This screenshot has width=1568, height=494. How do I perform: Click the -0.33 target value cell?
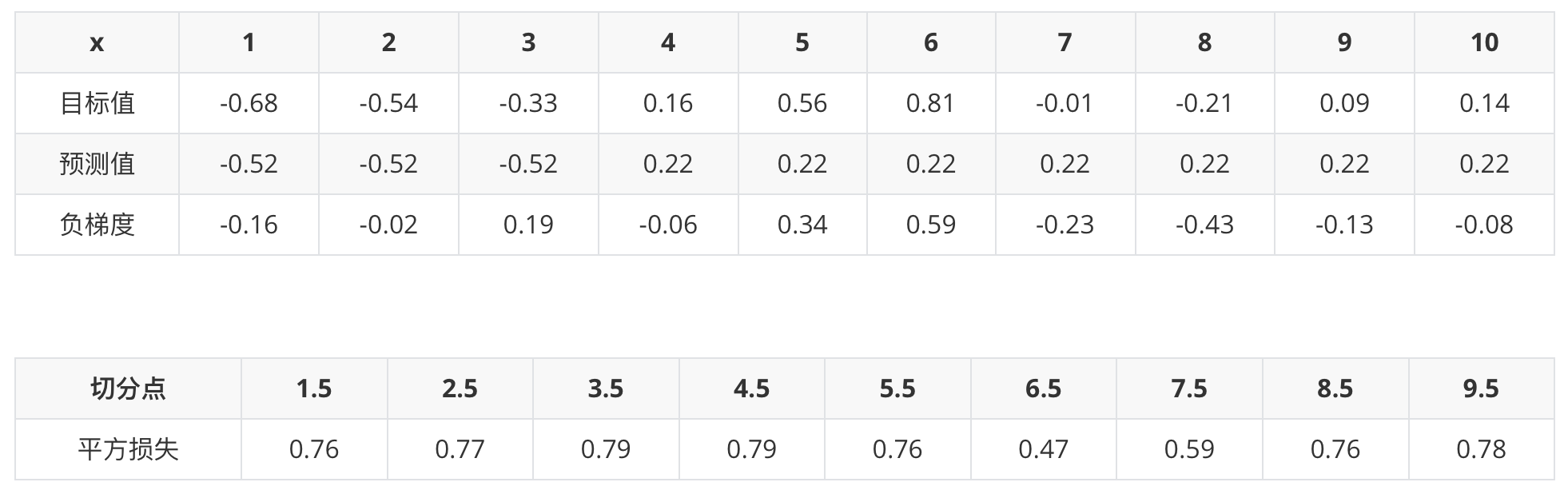pos(528,103)
